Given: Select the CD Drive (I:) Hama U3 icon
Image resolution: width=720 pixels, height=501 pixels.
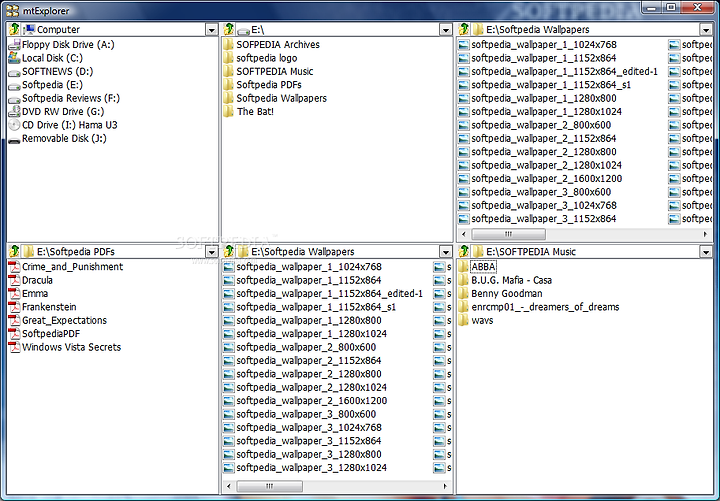Looking at the screenshot, I should click(14, 125).
